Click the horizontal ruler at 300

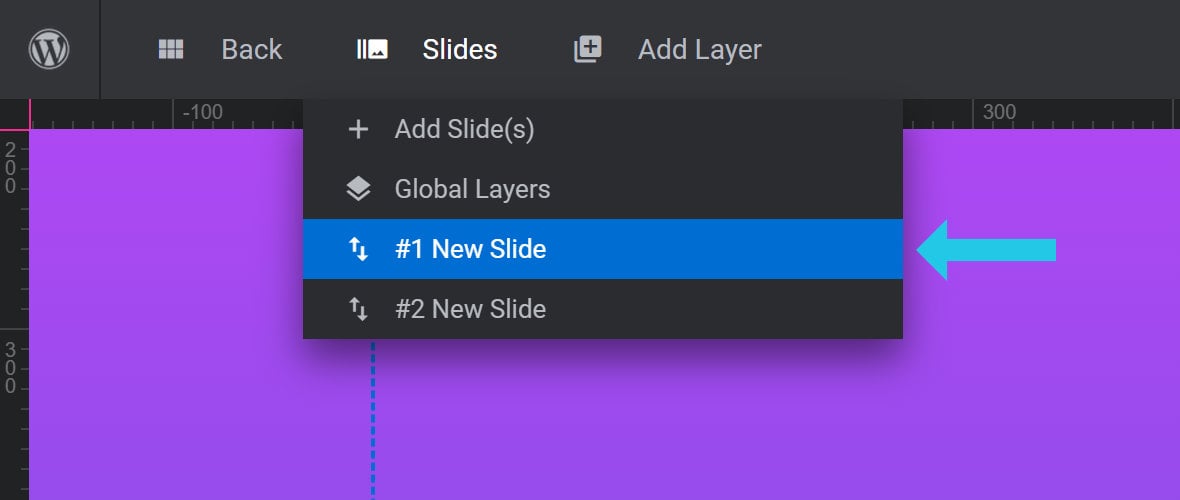pos(999,113)
